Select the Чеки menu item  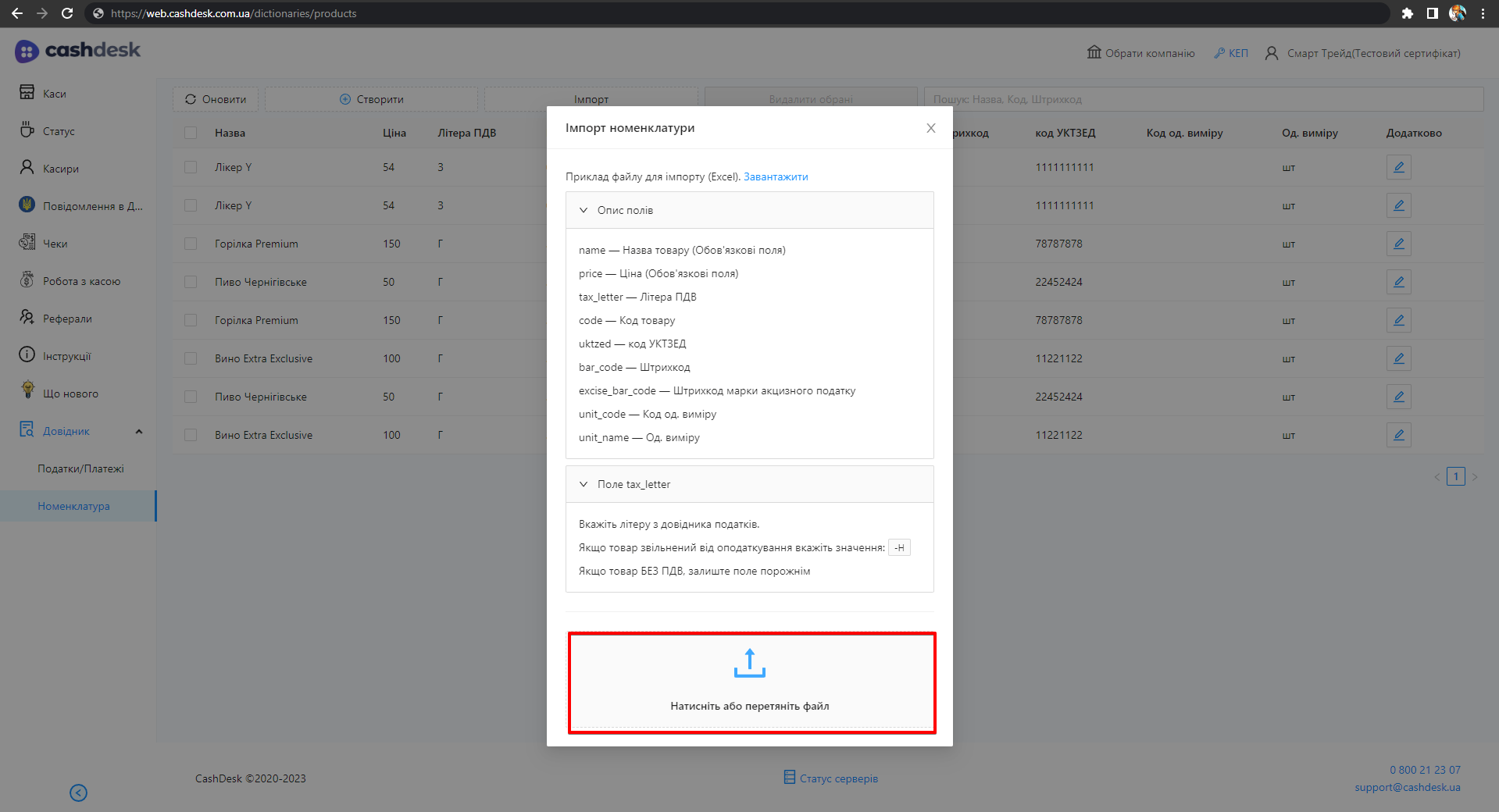tap(55, 244)
